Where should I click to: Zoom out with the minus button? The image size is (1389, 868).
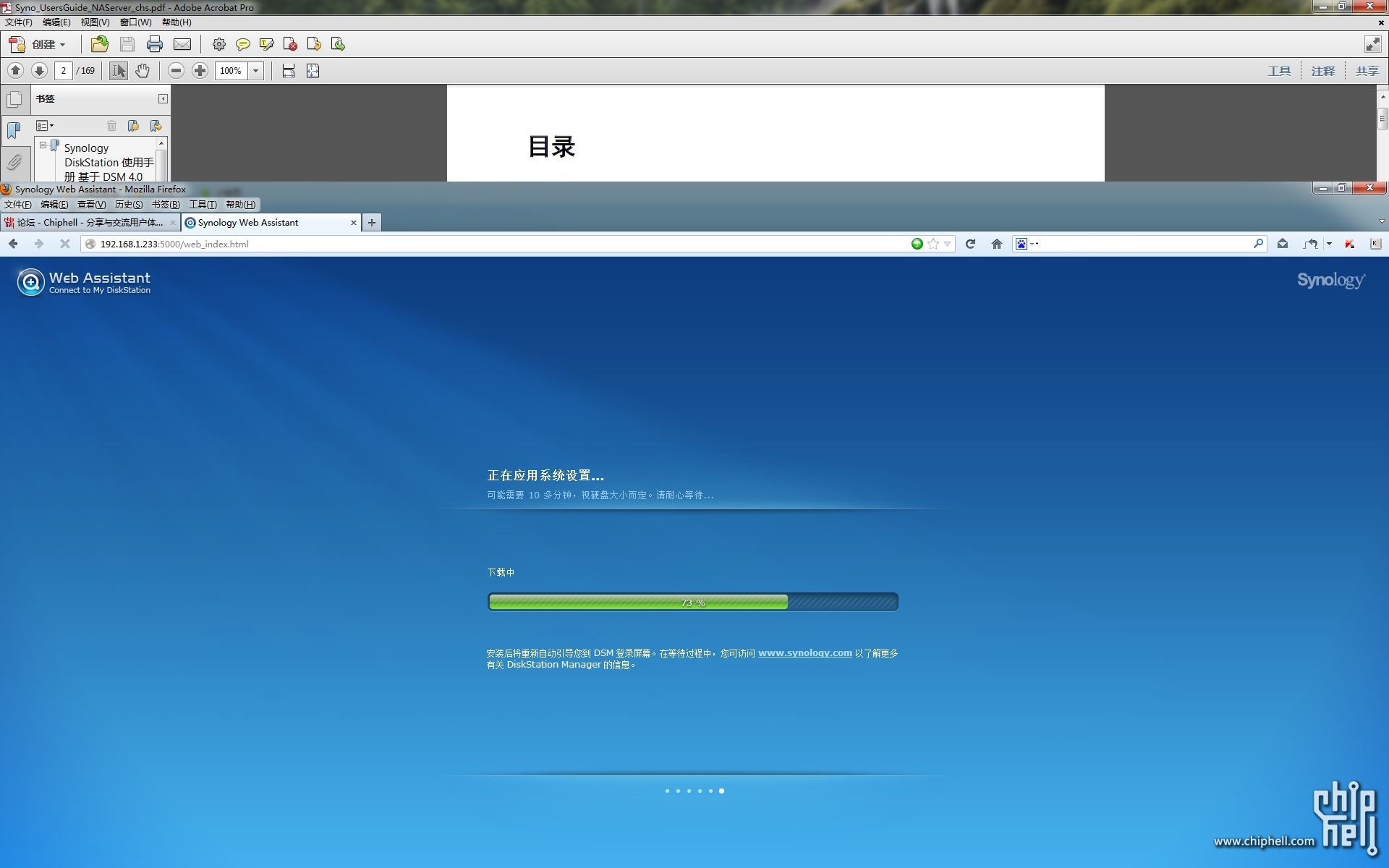click(176, 71)
